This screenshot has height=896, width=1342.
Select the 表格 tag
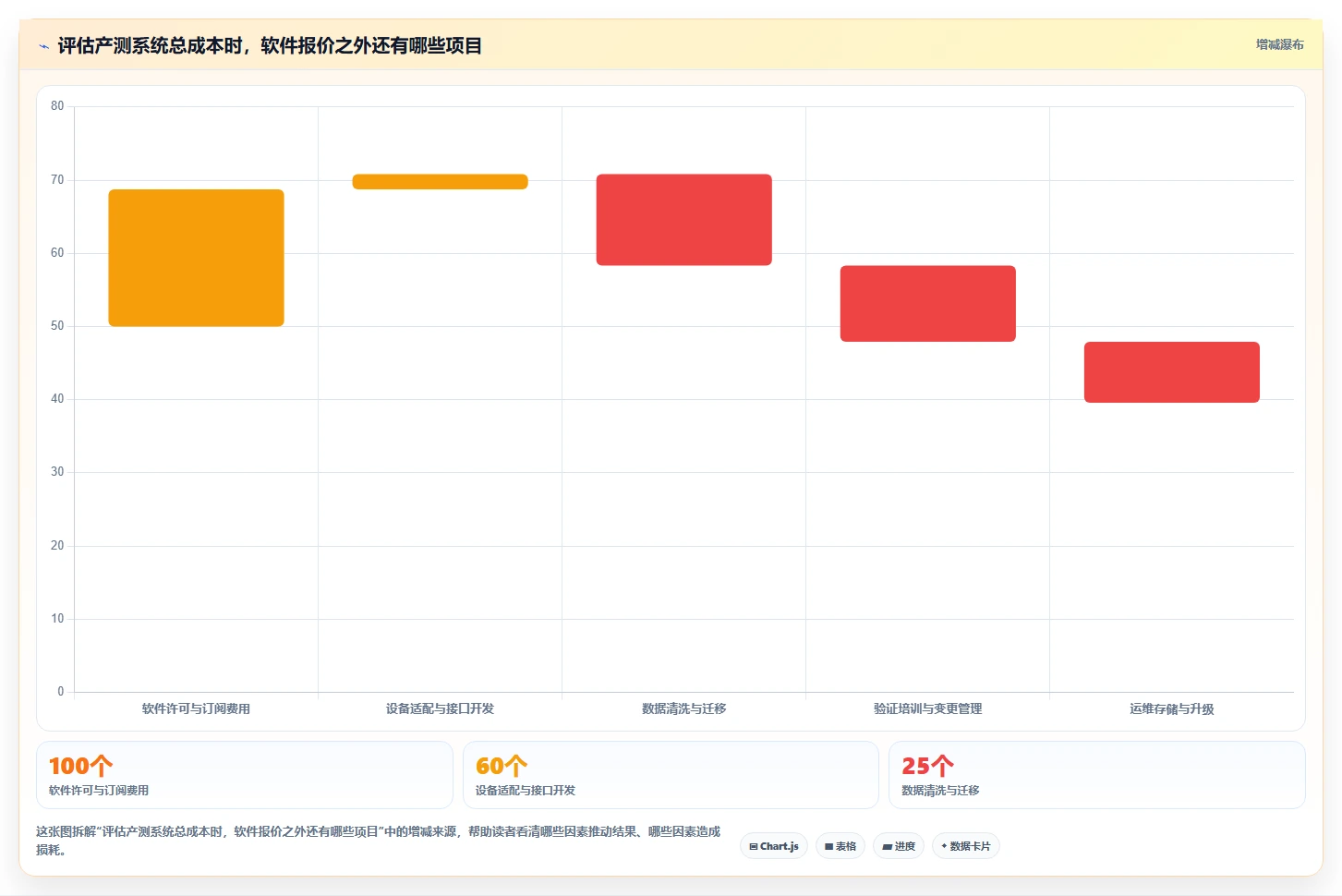(840, 846)
